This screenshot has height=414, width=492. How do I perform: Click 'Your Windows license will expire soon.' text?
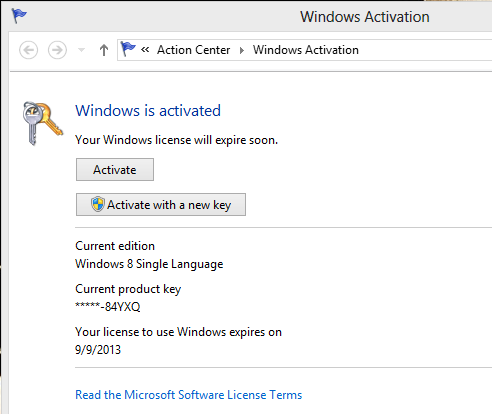176,140
